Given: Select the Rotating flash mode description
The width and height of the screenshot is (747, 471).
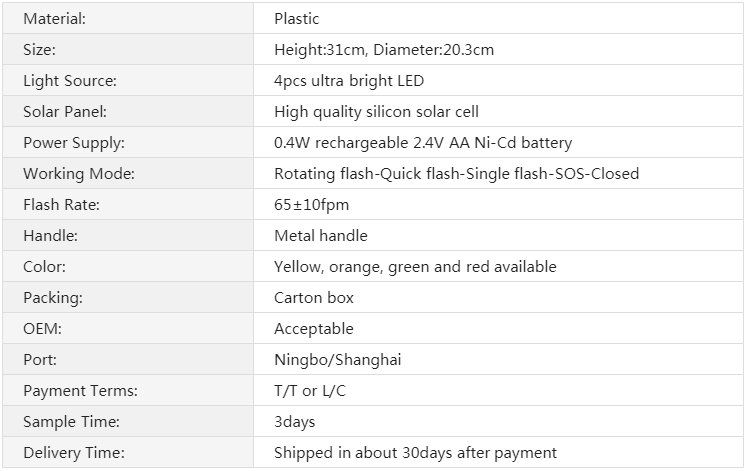Looking at the screenshot, I should [456, 174].
